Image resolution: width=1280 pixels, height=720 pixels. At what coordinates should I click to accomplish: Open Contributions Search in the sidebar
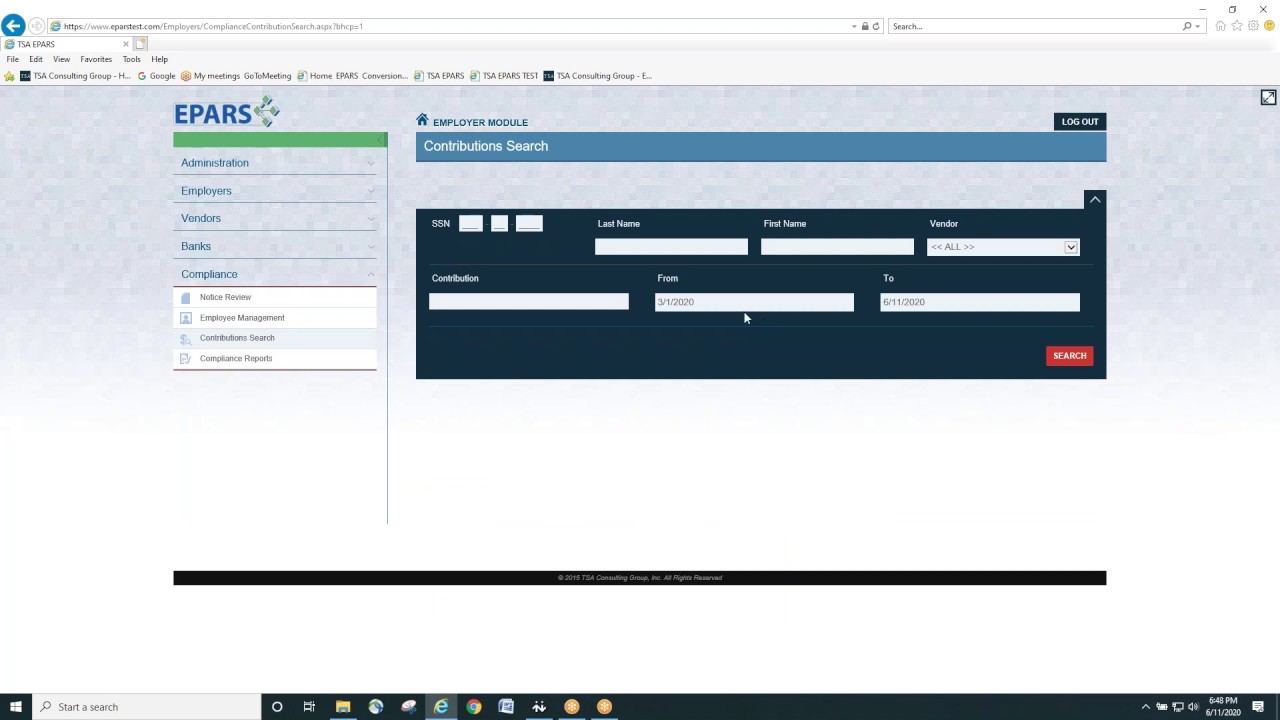point(237,338)
